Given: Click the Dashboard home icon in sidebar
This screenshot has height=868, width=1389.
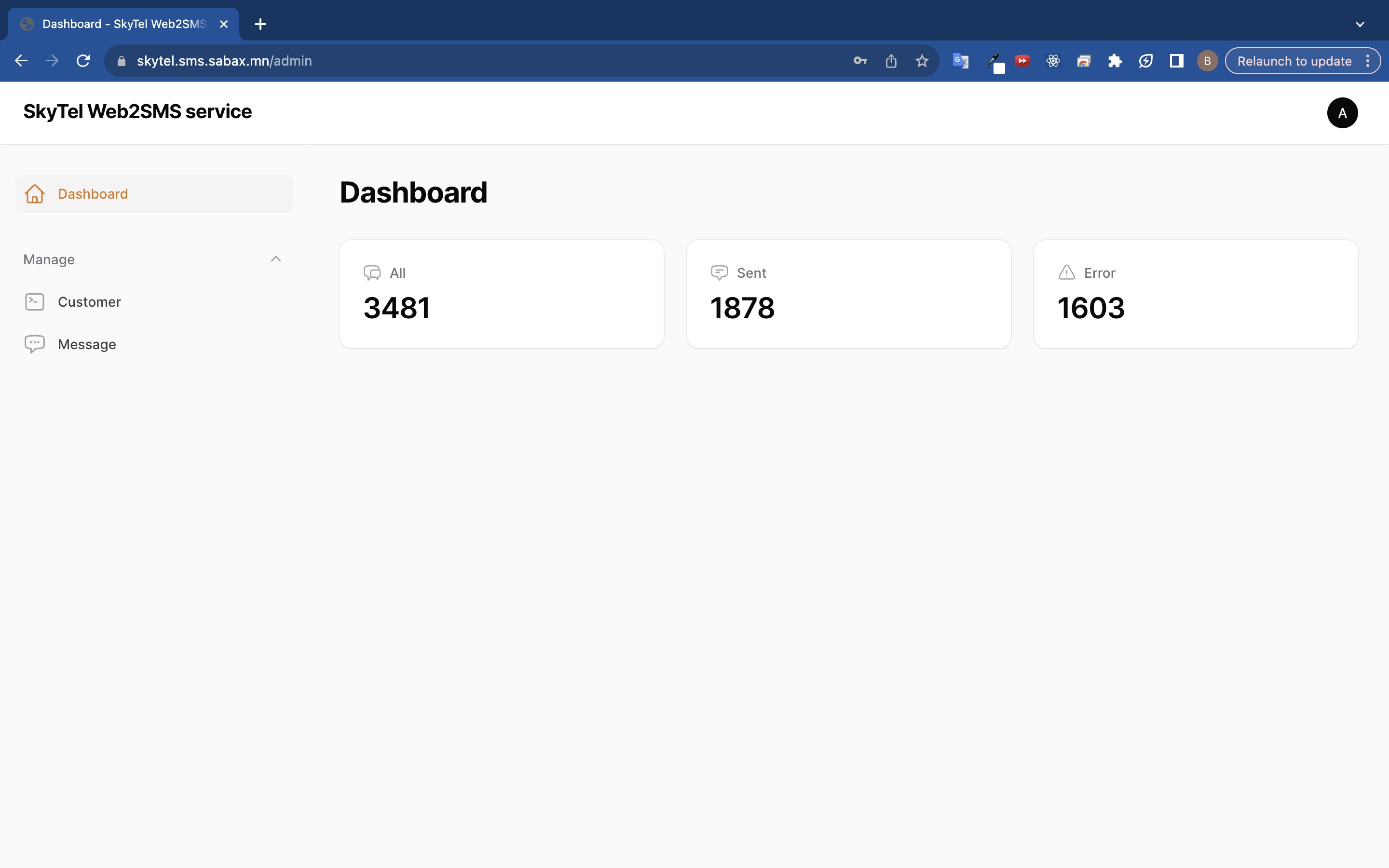Looking at the screenshot, I should (x=34, y=194).
